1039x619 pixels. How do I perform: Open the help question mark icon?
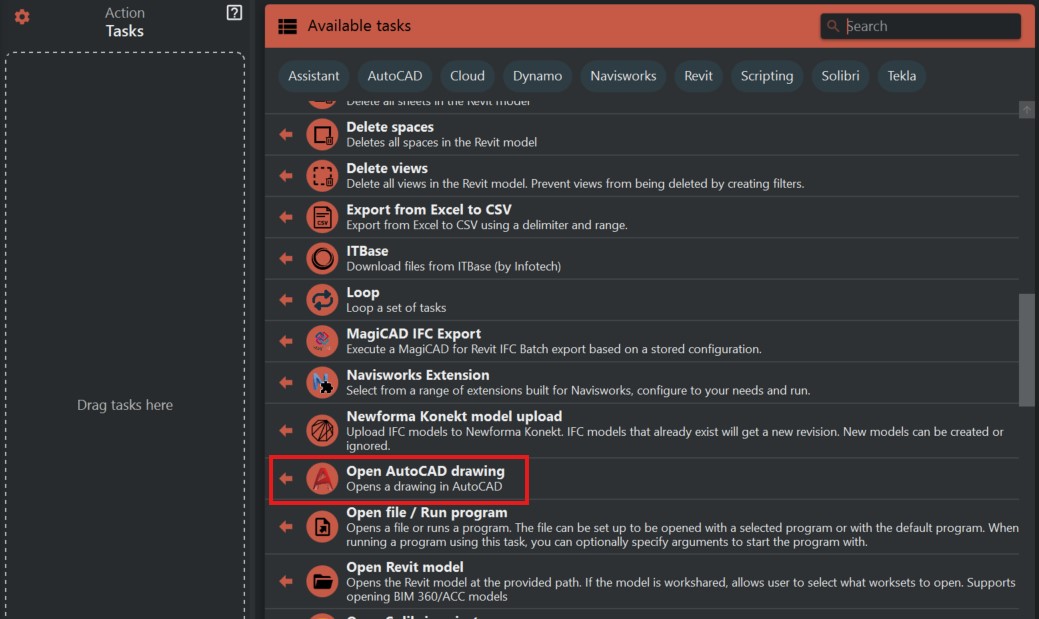[234, 13]
